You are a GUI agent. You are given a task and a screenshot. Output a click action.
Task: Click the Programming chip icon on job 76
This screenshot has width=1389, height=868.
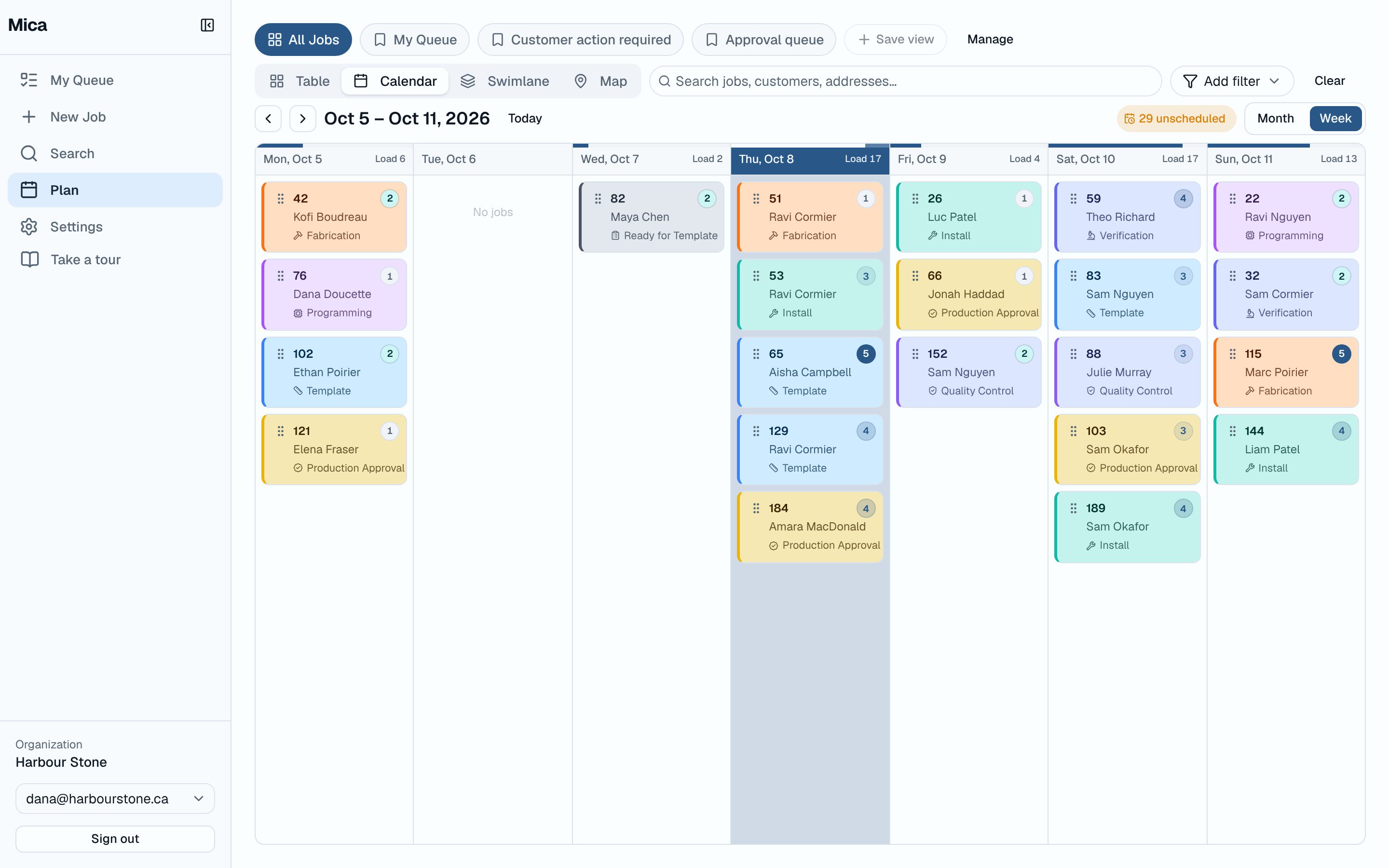click(x=298, y=313)
